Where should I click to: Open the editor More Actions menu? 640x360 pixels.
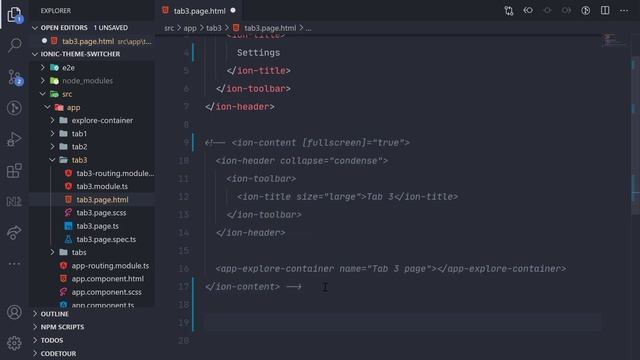(x=624, y=11)
